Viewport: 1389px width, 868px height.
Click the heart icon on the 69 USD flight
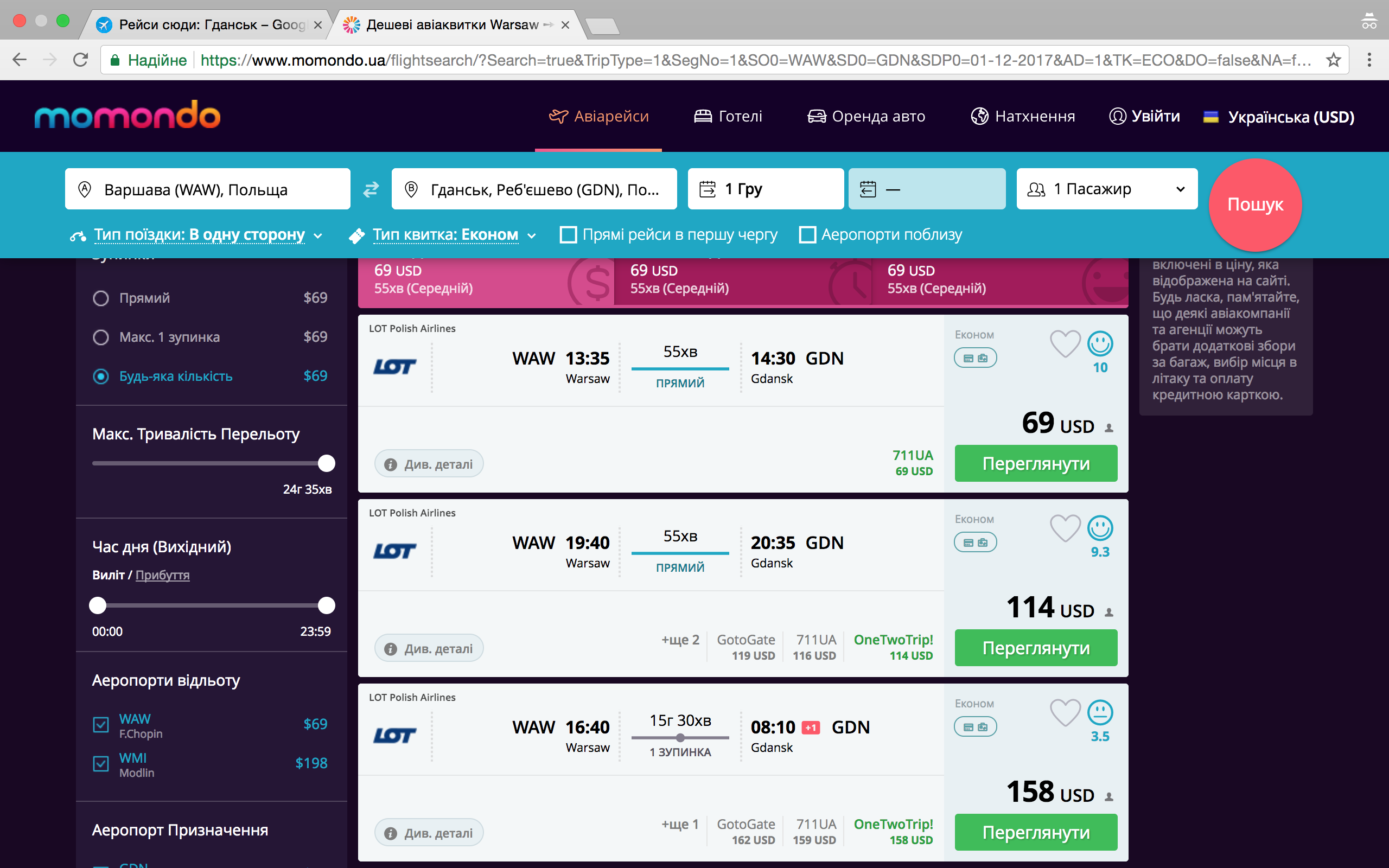pyautogui.click(x=1065, y=344)
